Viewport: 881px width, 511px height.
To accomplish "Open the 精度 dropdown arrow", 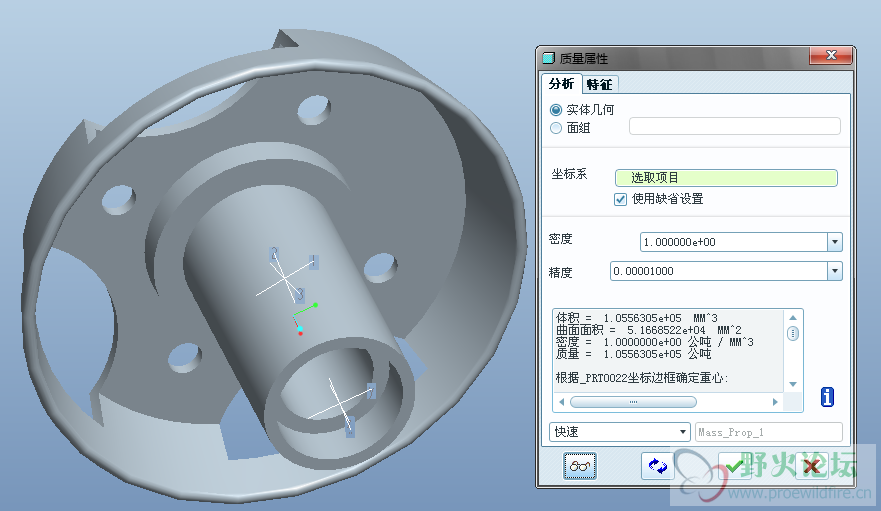I will coord(835,271).
